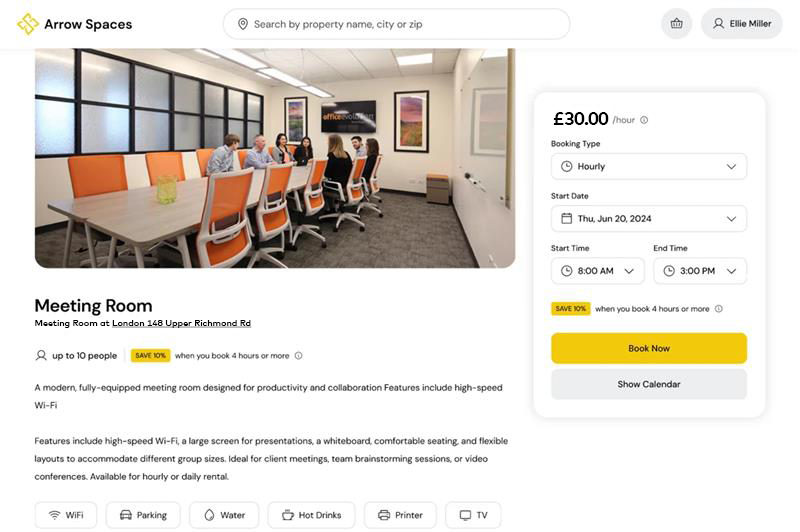Screen dimensions: 800x532
Task: Expand the Start Time 8:00 AM dropdown
Action: [597, 271]
